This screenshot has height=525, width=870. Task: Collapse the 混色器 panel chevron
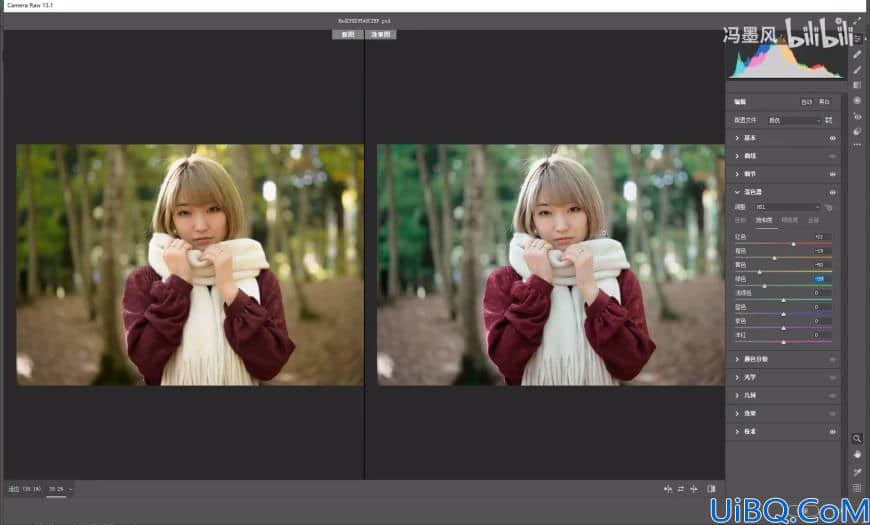tap(737, 192)
